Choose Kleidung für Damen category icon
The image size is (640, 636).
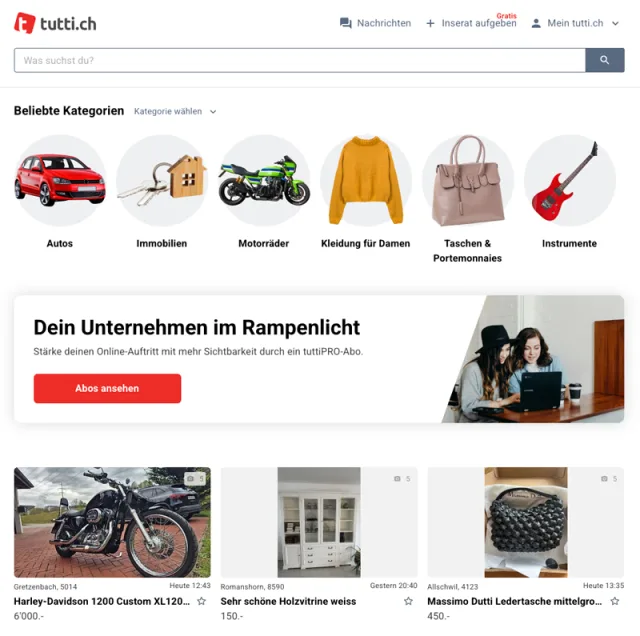(366, 180)
